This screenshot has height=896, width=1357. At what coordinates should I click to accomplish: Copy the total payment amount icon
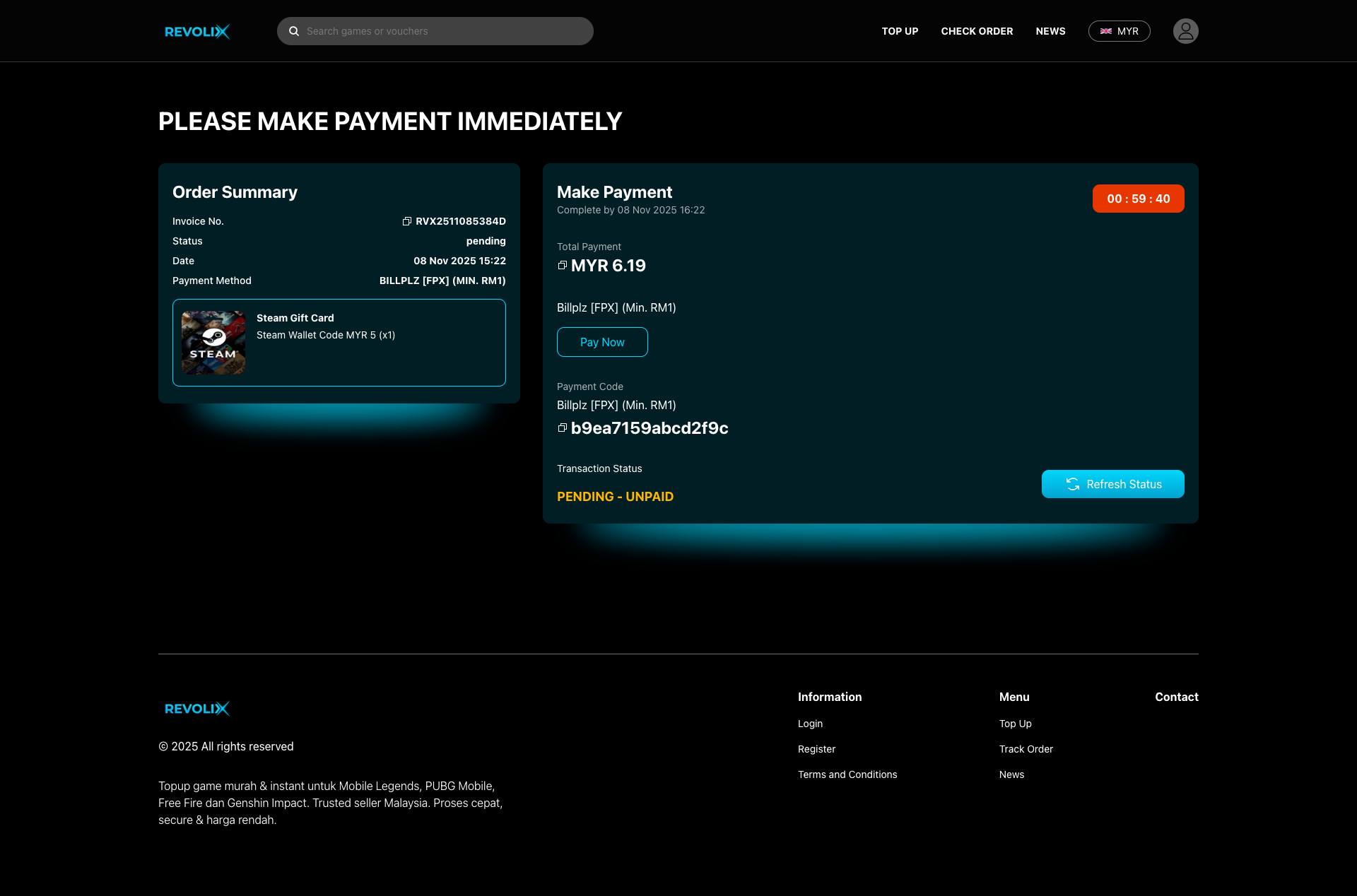(x=563, y=266)
